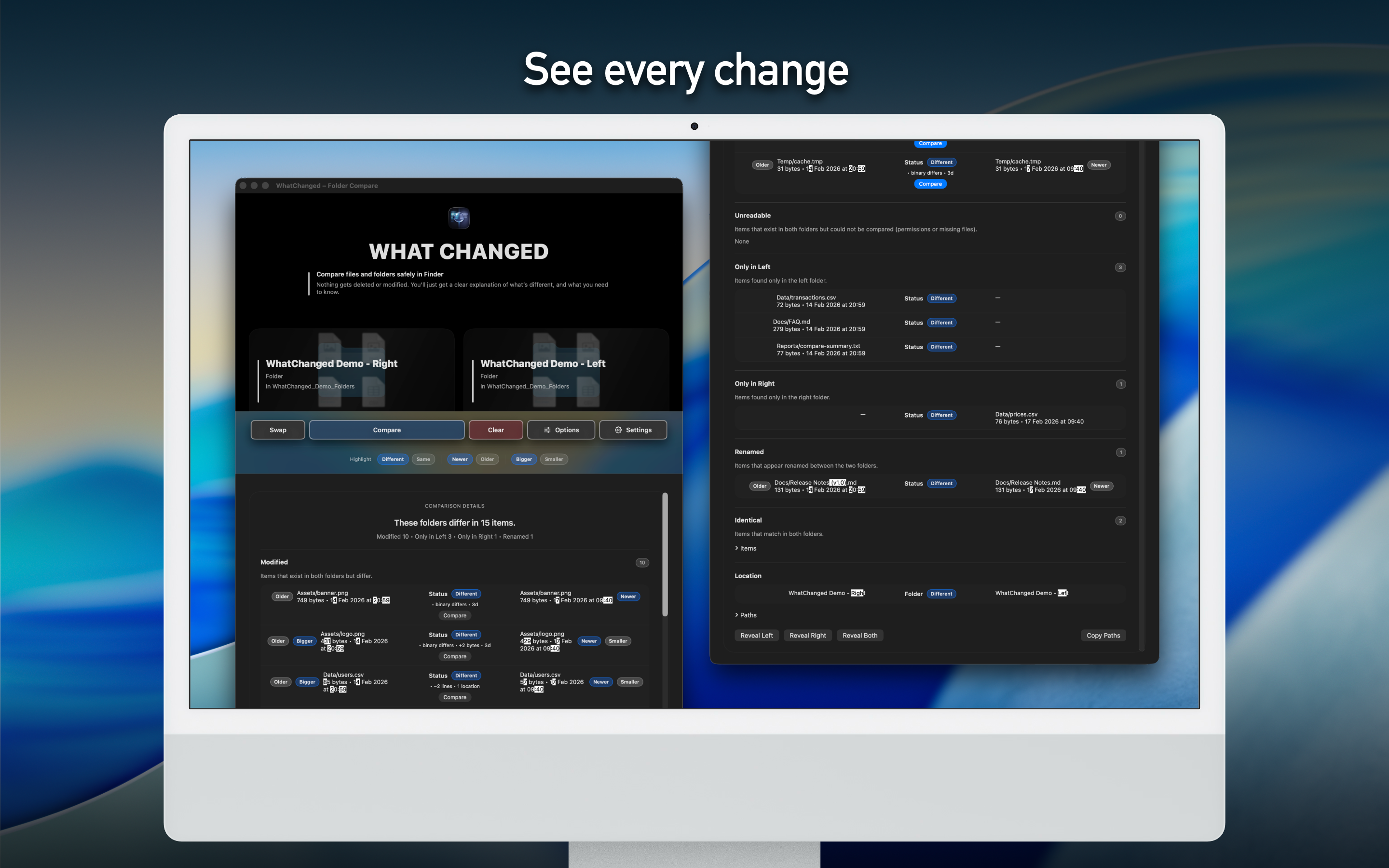1389x868 pixels.
Task: Click Newer tag next to right Temp/cache.tmp
Action: tap(1099, 165)
